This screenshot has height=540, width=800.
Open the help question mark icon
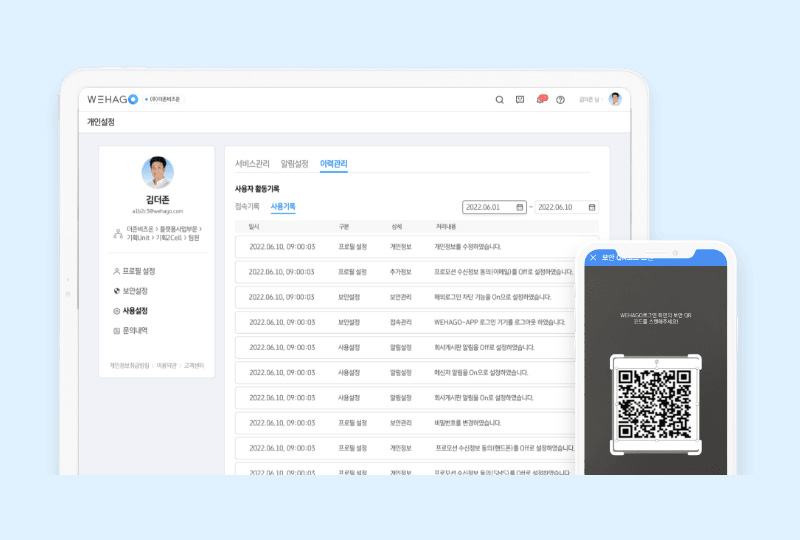pyautogui.click(x=560, y=100)
